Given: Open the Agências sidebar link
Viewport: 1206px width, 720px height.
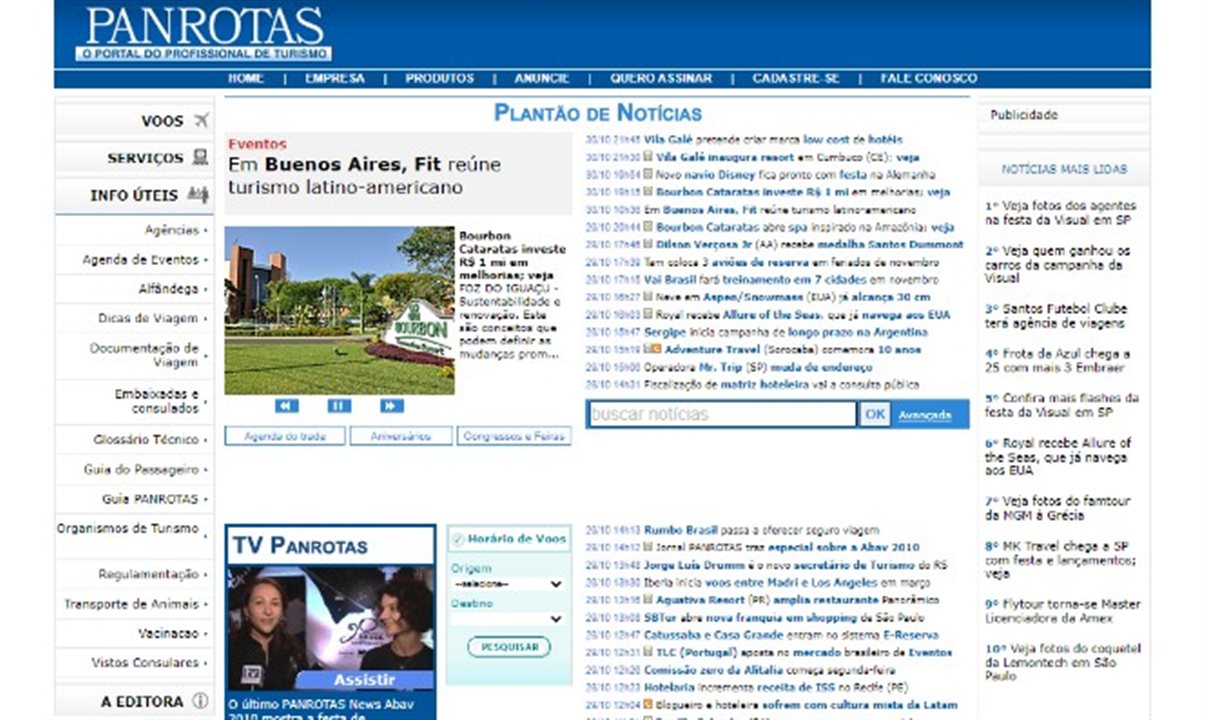Looking at the screenshot, I should point(172,230).
